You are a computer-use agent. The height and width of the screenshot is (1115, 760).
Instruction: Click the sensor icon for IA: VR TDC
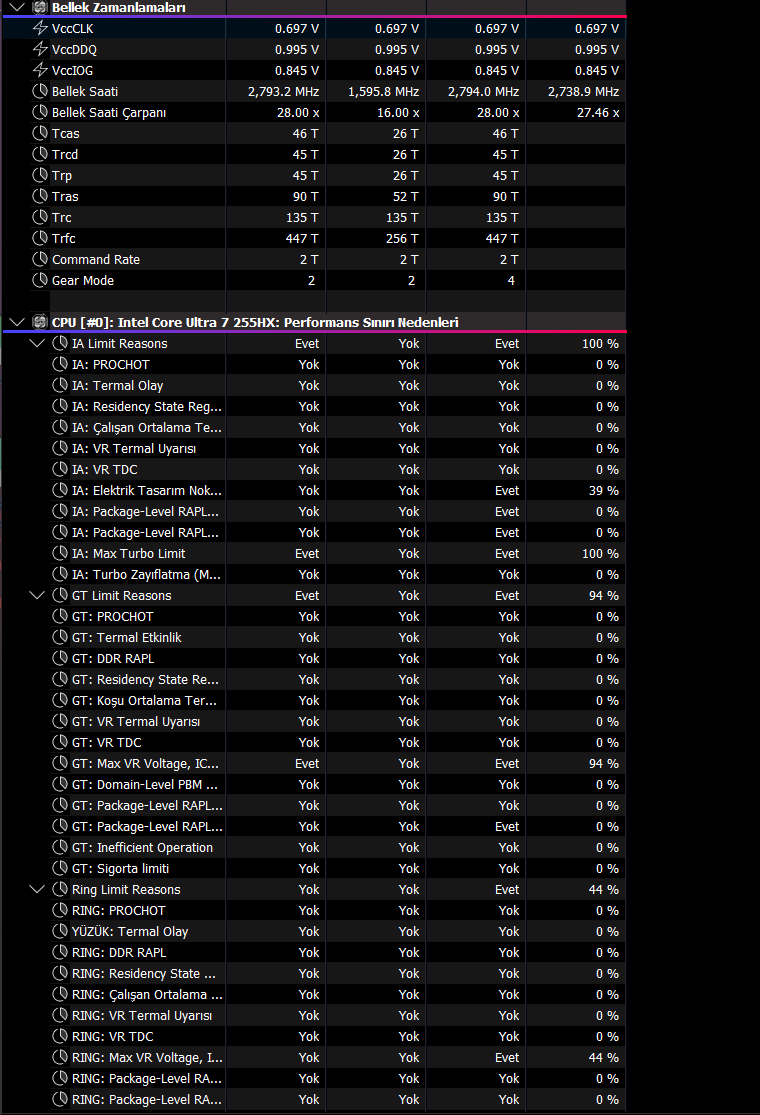point(60,469)
